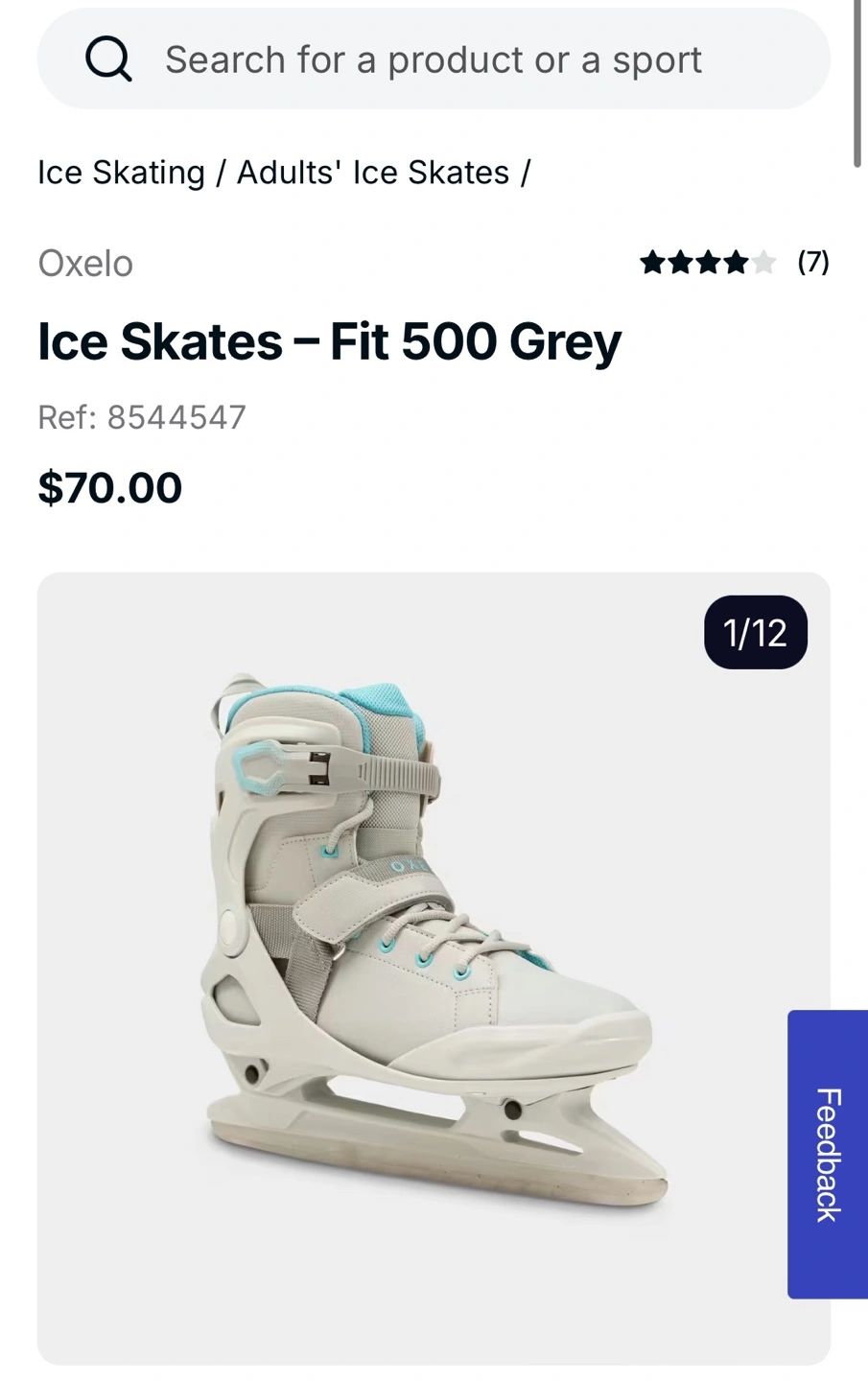The width and height of the screenshot is (868, 1381).
Task: Click the second filled rating star
Action: 680,262
